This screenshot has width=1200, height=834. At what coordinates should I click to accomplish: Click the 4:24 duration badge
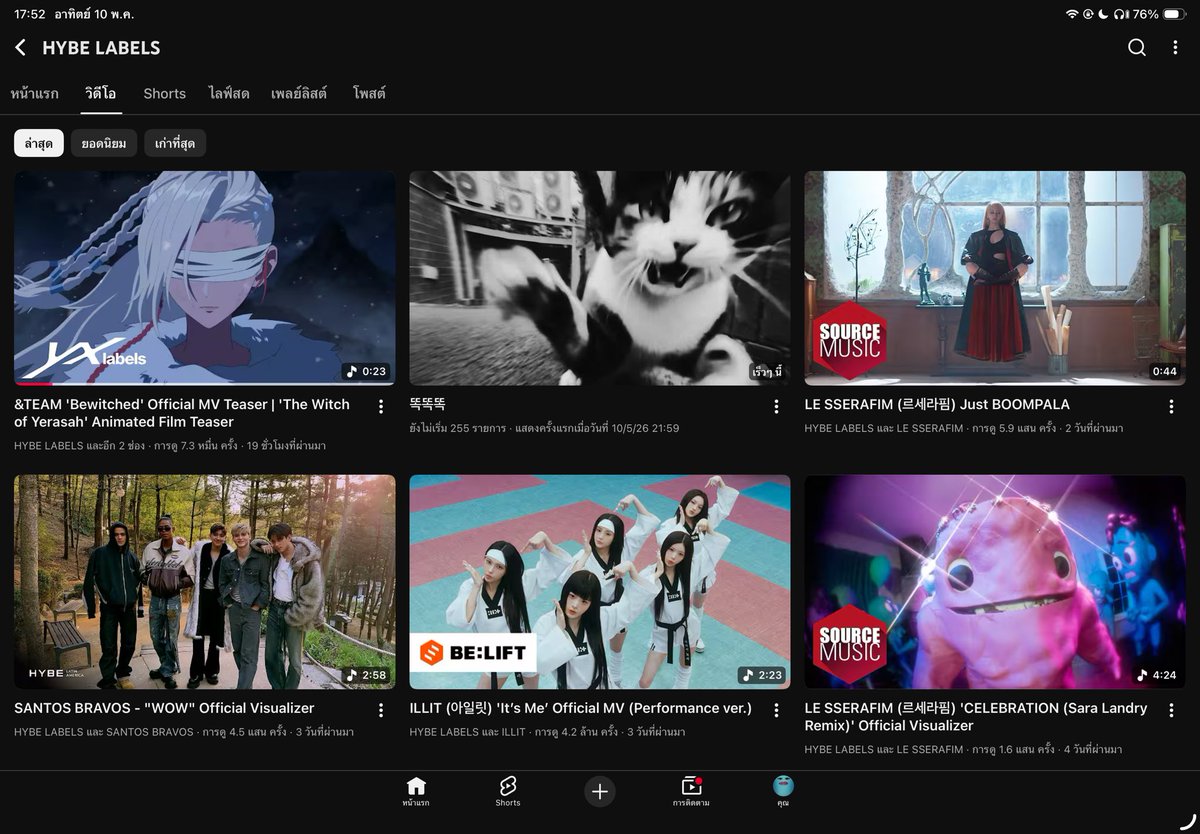(x=1157, y=675)
